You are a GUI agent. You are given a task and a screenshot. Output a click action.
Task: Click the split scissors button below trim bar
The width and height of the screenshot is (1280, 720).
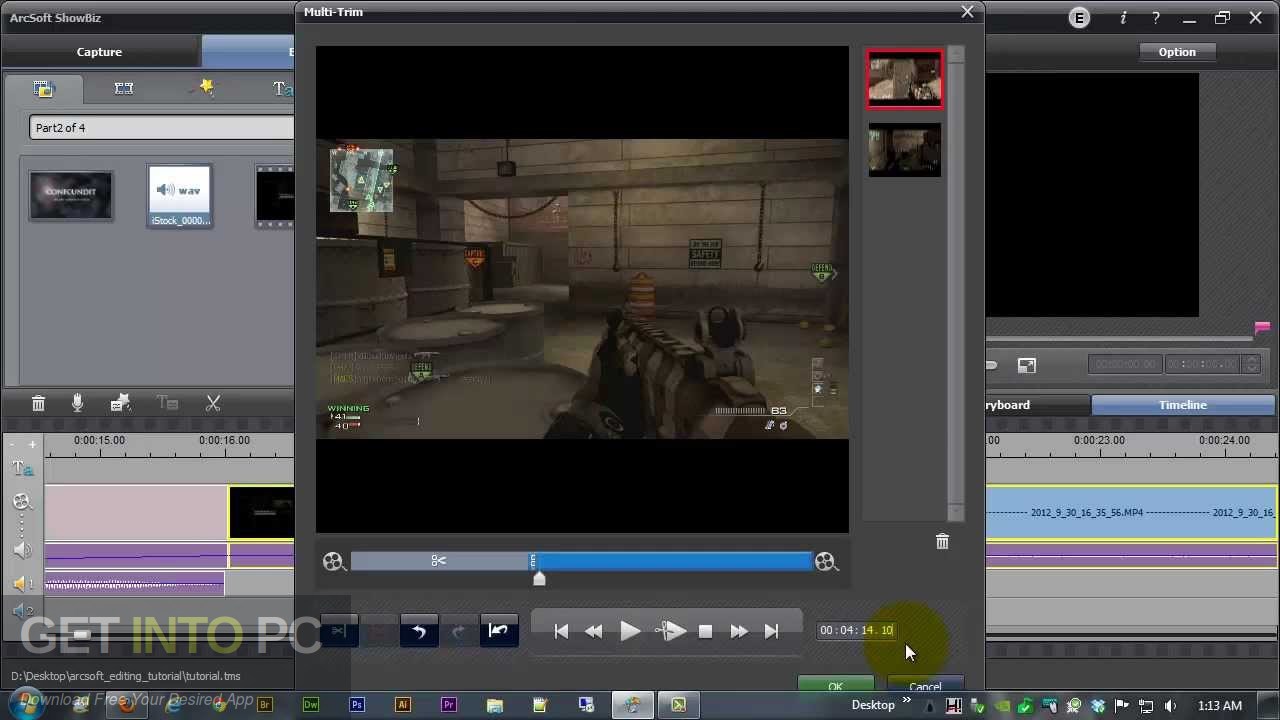[339, 631]
